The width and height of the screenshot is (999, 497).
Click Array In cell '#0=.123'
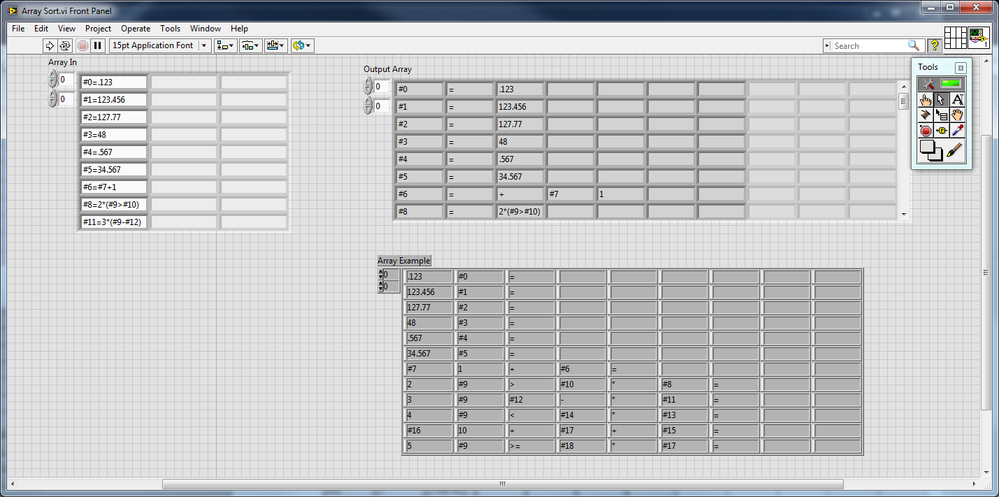click(113, 82)
